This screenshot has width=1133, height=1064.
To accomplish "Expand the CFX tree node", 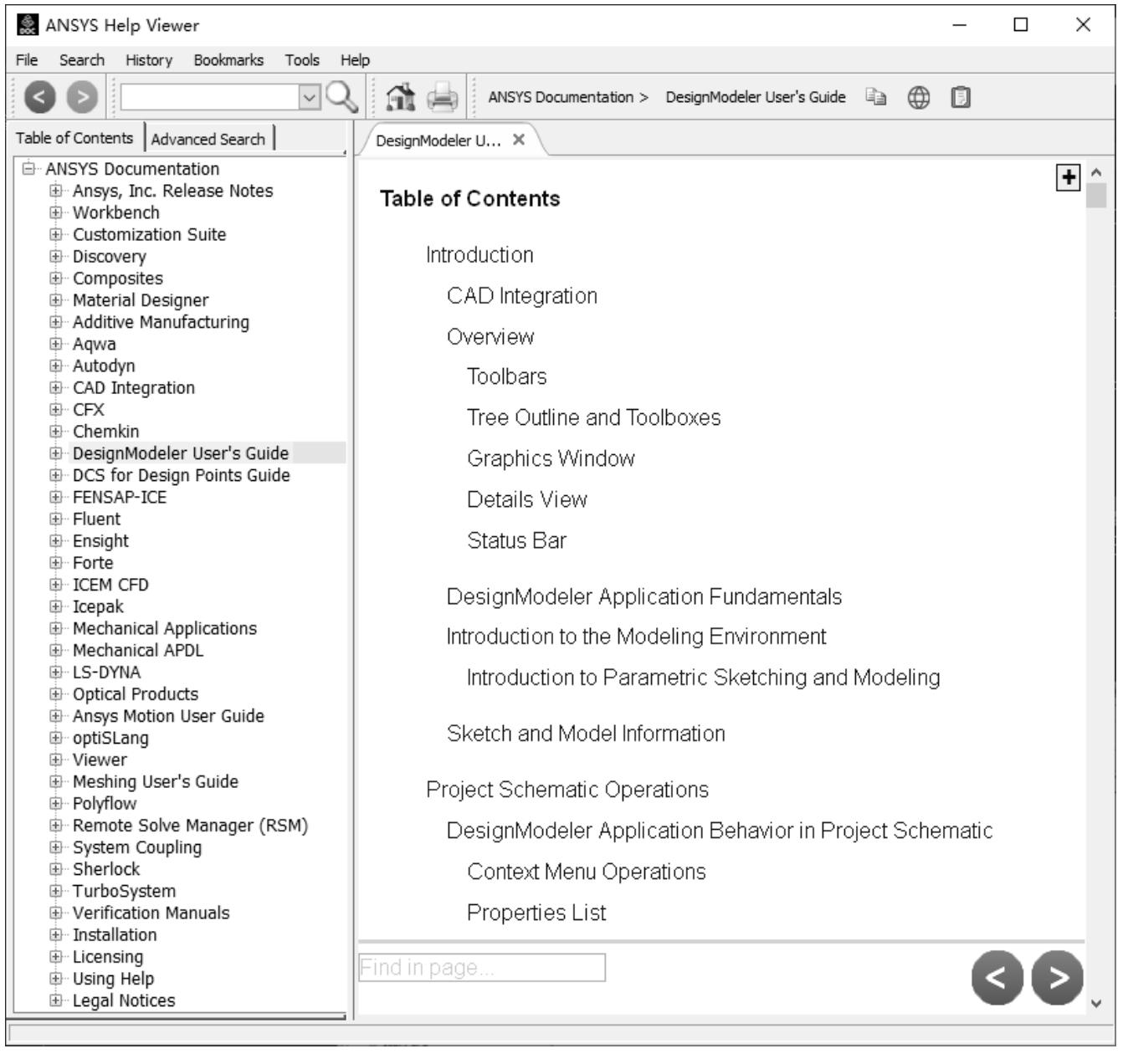I will (x=56, y=409).
